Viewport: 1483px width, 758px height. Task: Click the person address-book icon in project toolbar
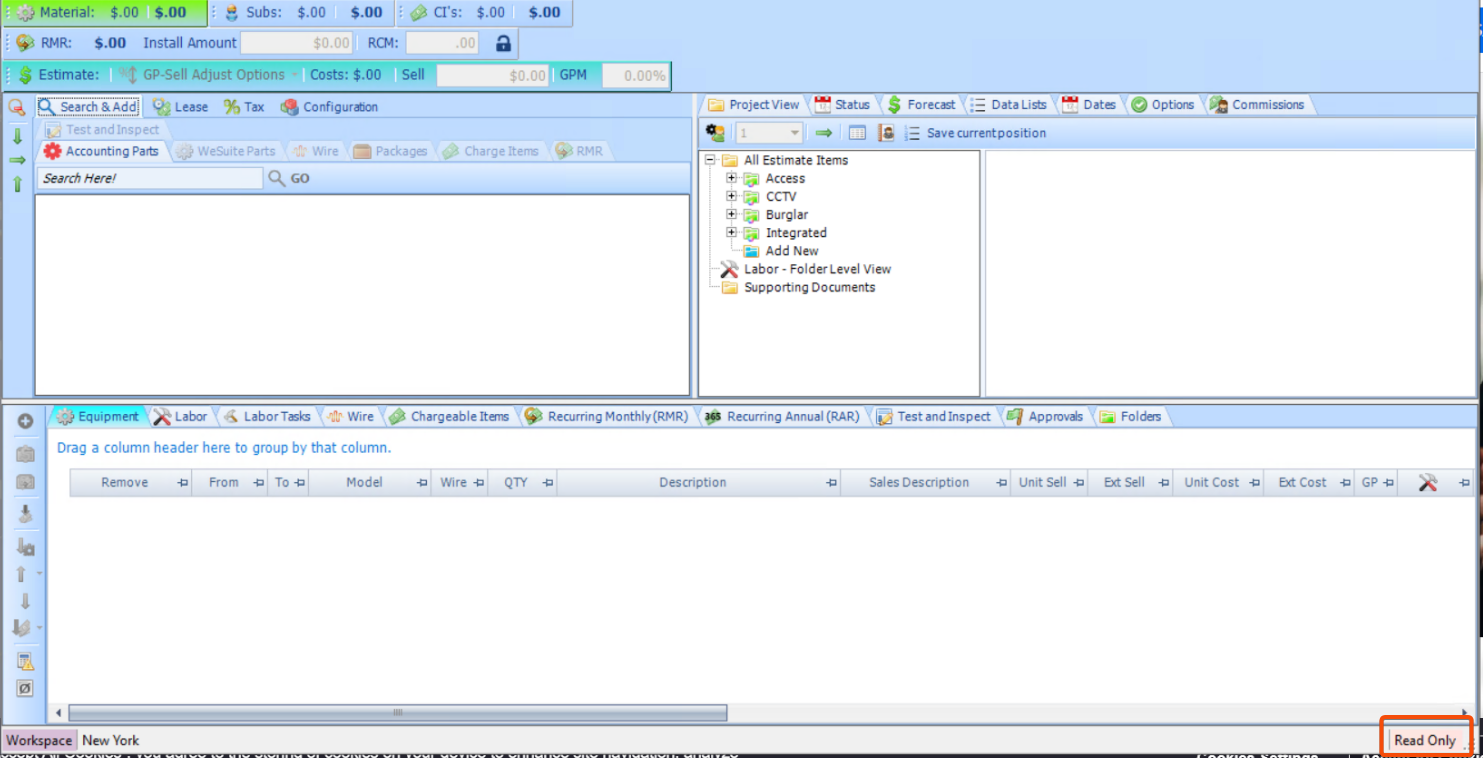click(x=886, y=133)
